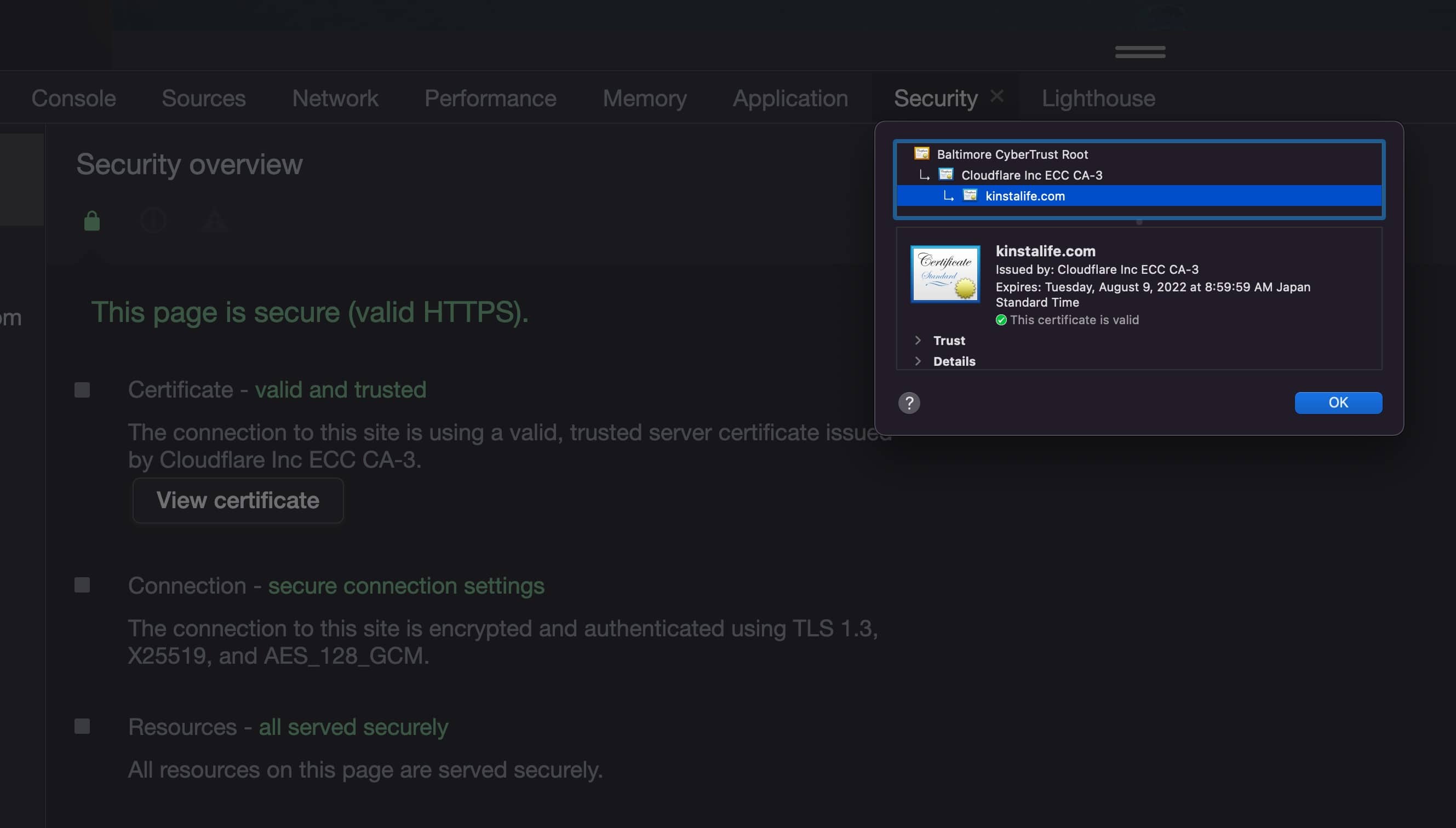Viewport: 1456px width, 828px height.
Task: Click View certificate button in Security overview
Action: (x=237, y=500)
